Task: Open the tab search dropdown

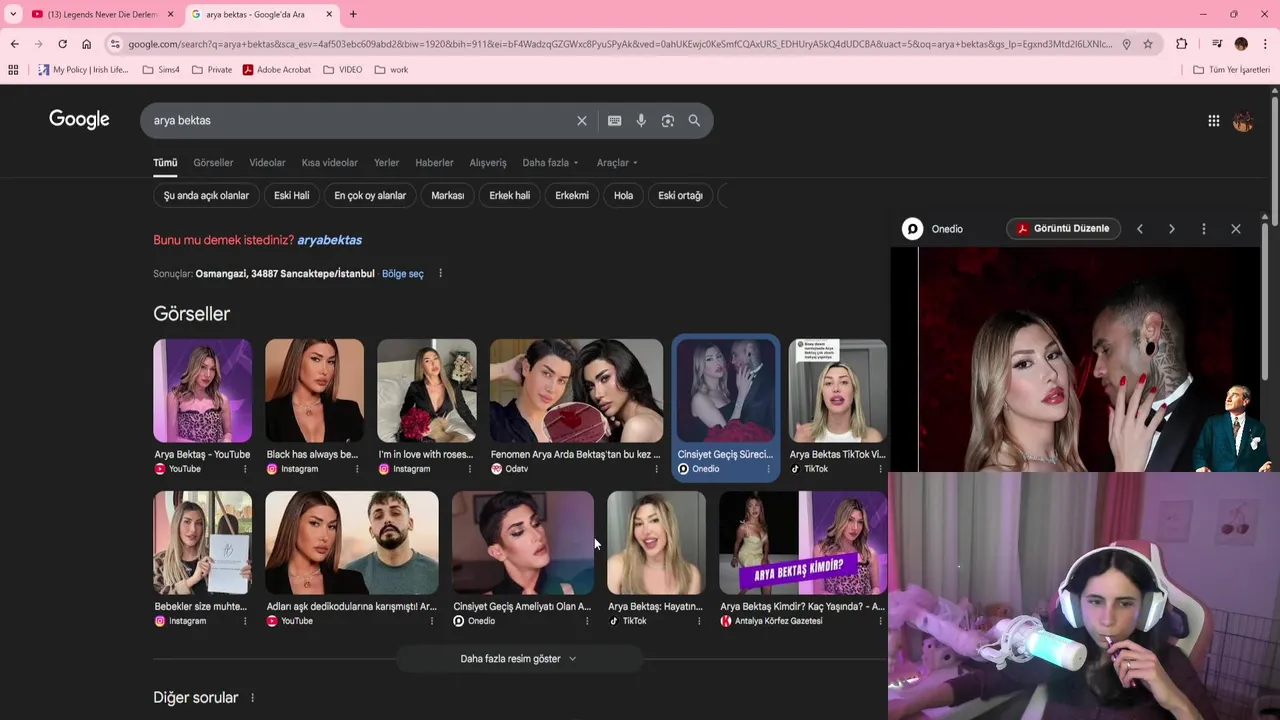Action: click(x=13, y=14)
